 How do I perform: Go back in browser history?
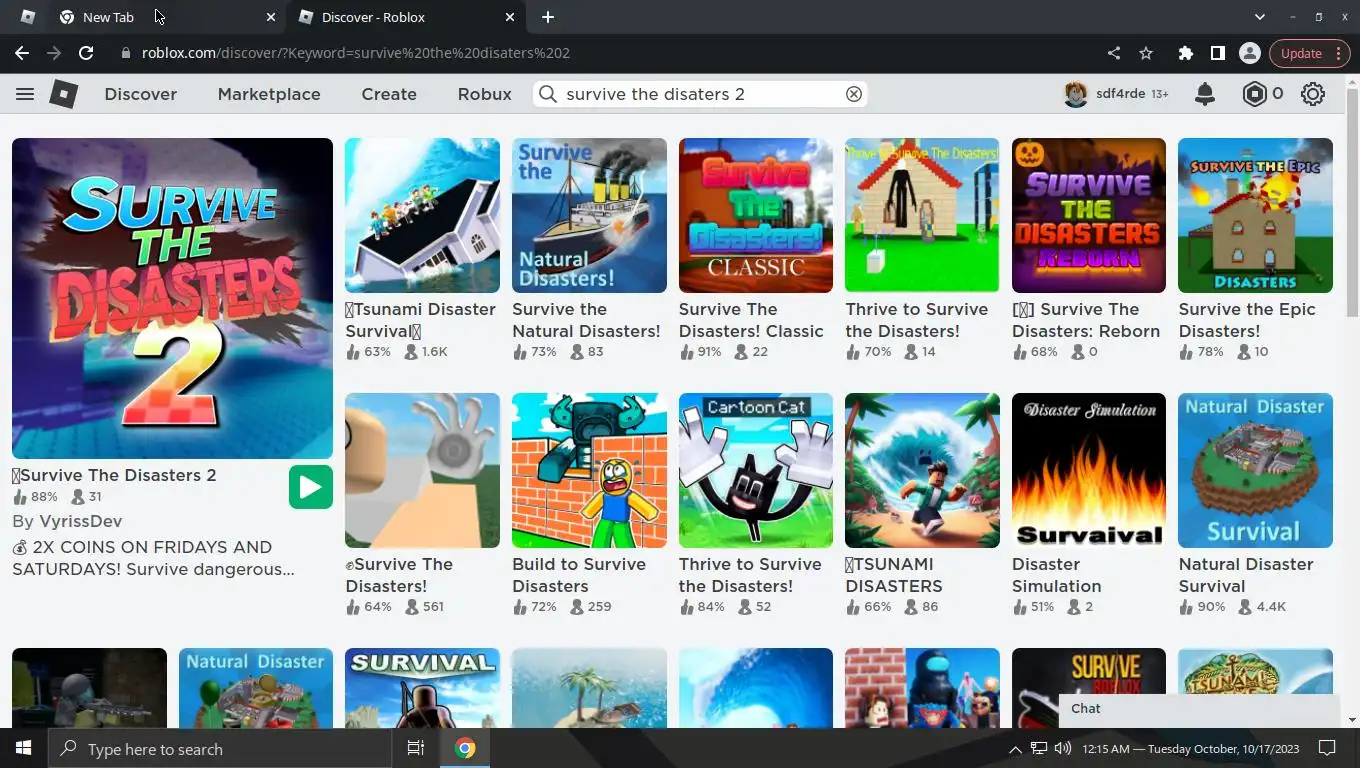click(22, 53)
